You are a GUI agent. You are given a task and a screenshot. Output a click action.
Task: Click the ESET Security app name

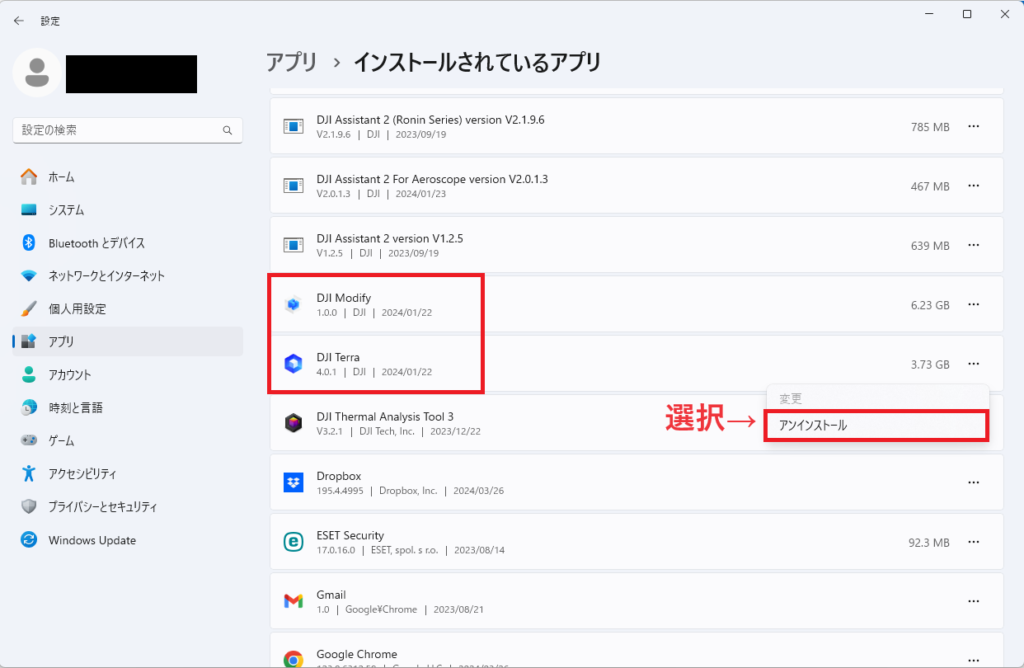[x=350, y=535]
